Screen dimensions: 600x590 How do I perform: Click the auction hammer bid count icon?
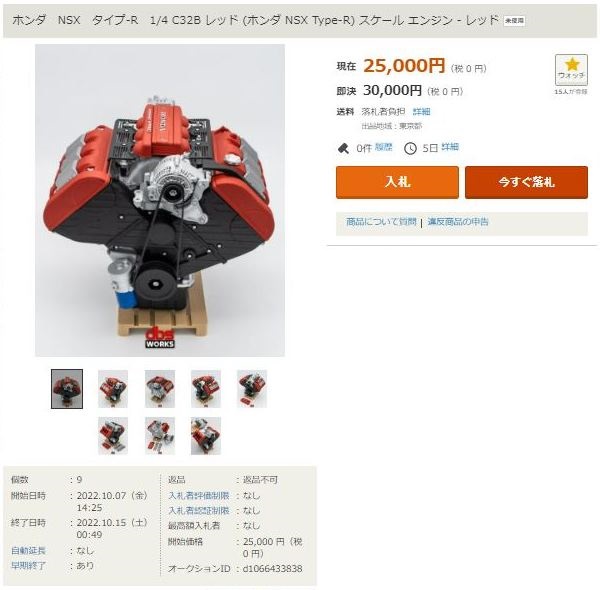[x=343, y=148]
